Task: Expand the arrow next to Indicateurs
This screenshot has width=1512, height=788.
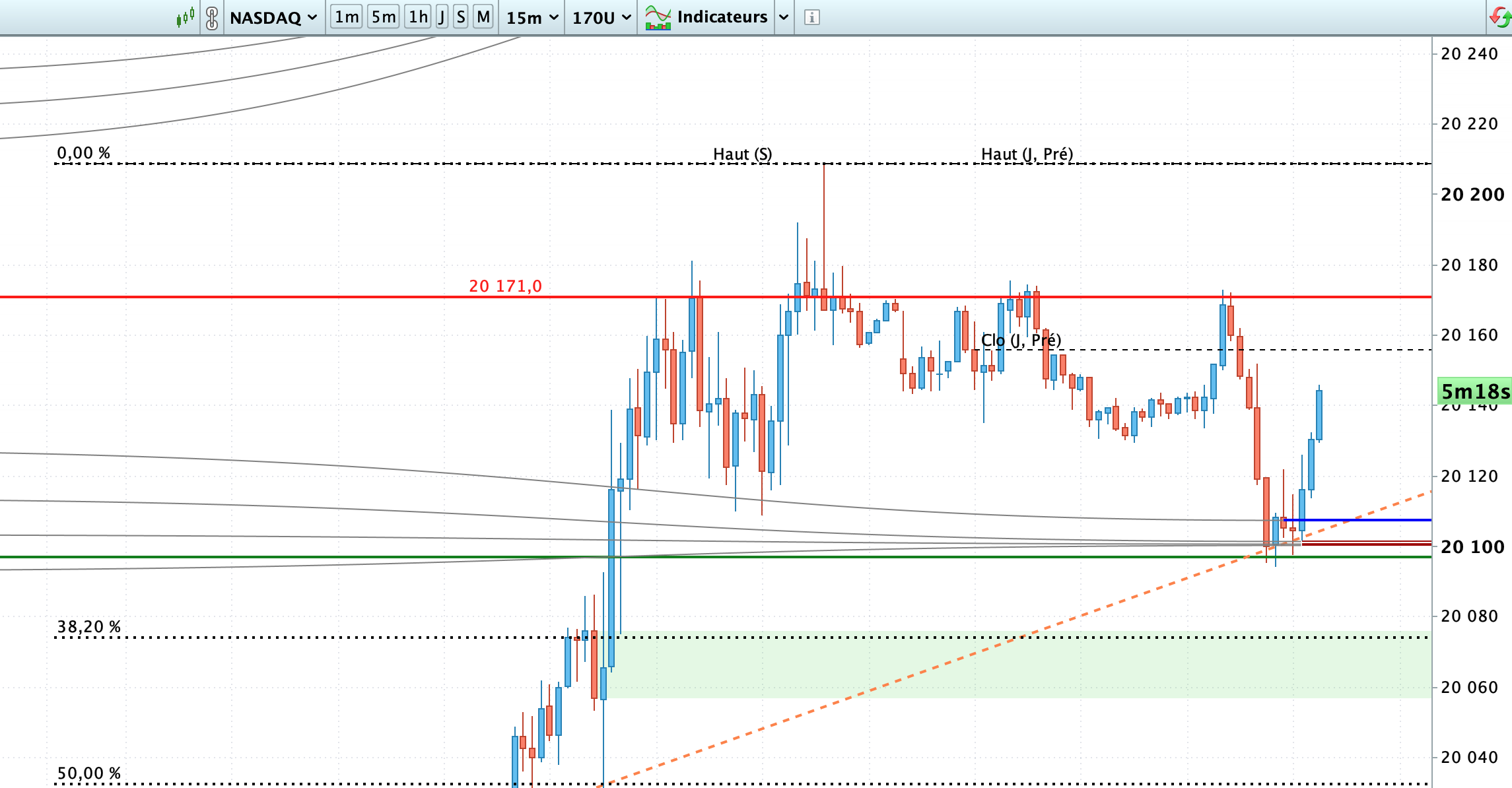Action: pos(784,18)
